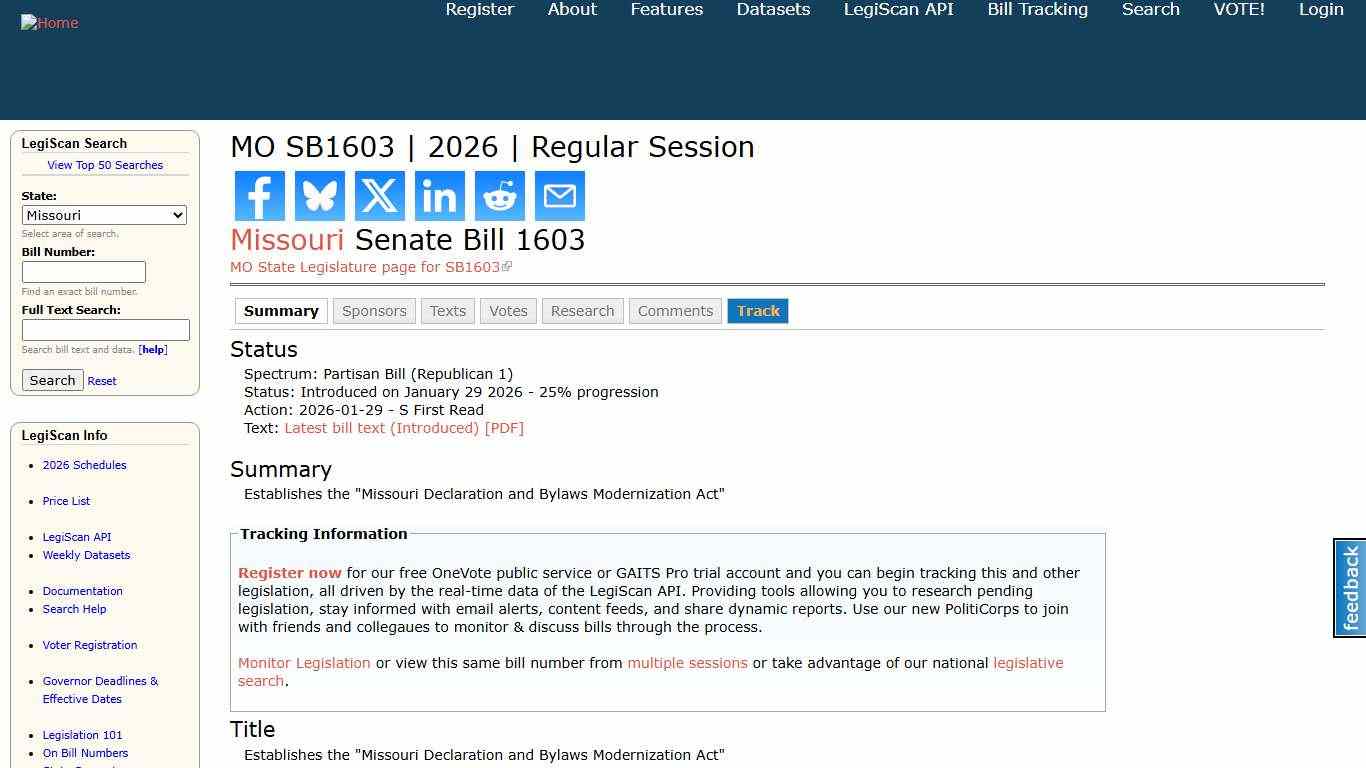Click the Register now link

289,573
